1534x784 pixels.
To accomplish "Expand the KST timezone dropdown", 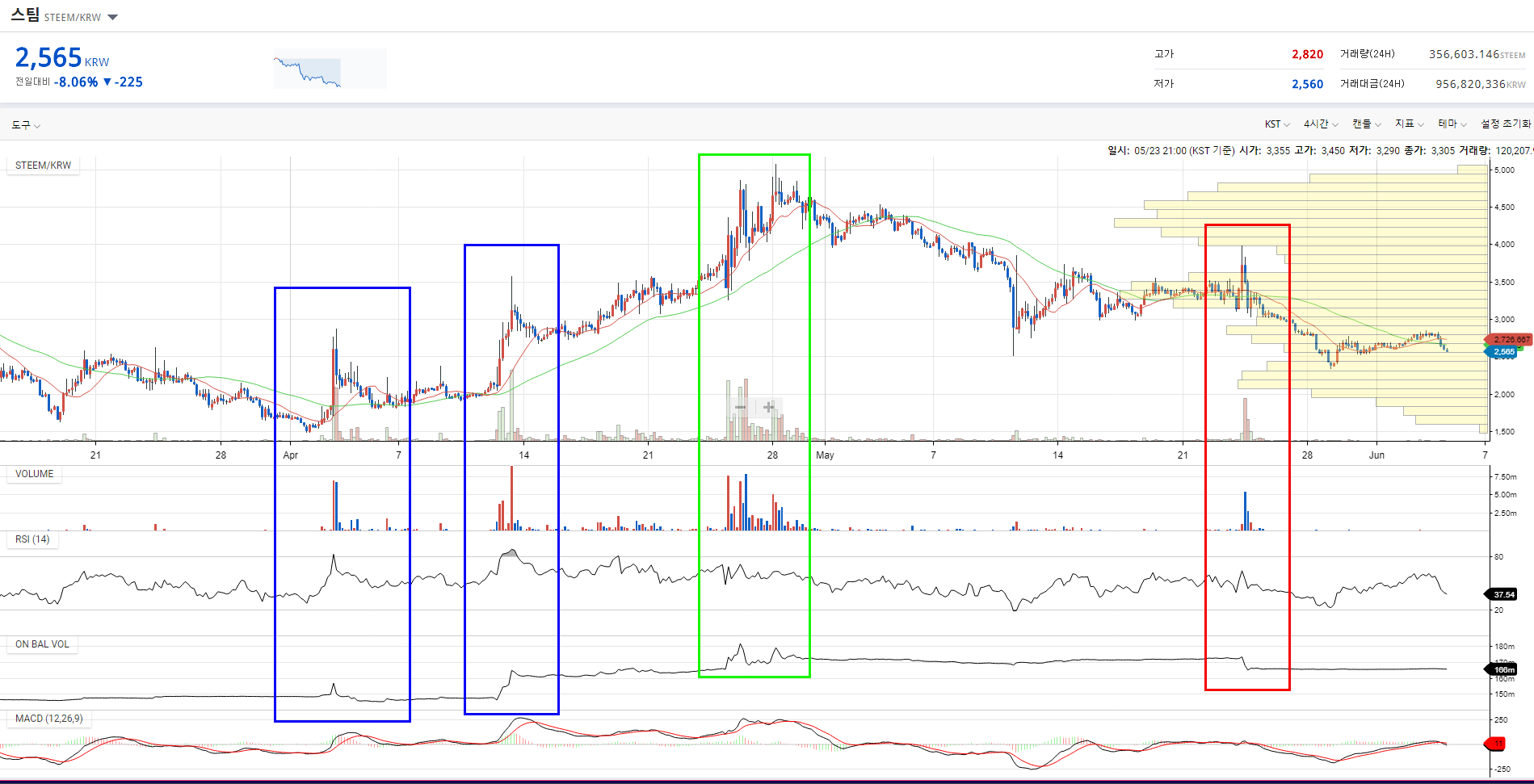I will click(1277, 124).
